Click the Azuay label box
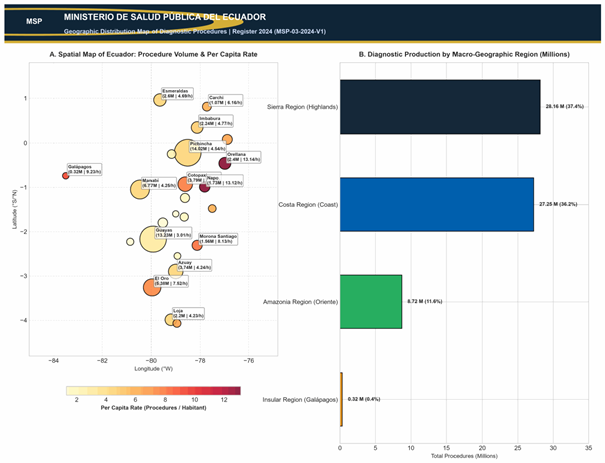The height and width of the screenshot is (463, 605). tap(194, 265)
